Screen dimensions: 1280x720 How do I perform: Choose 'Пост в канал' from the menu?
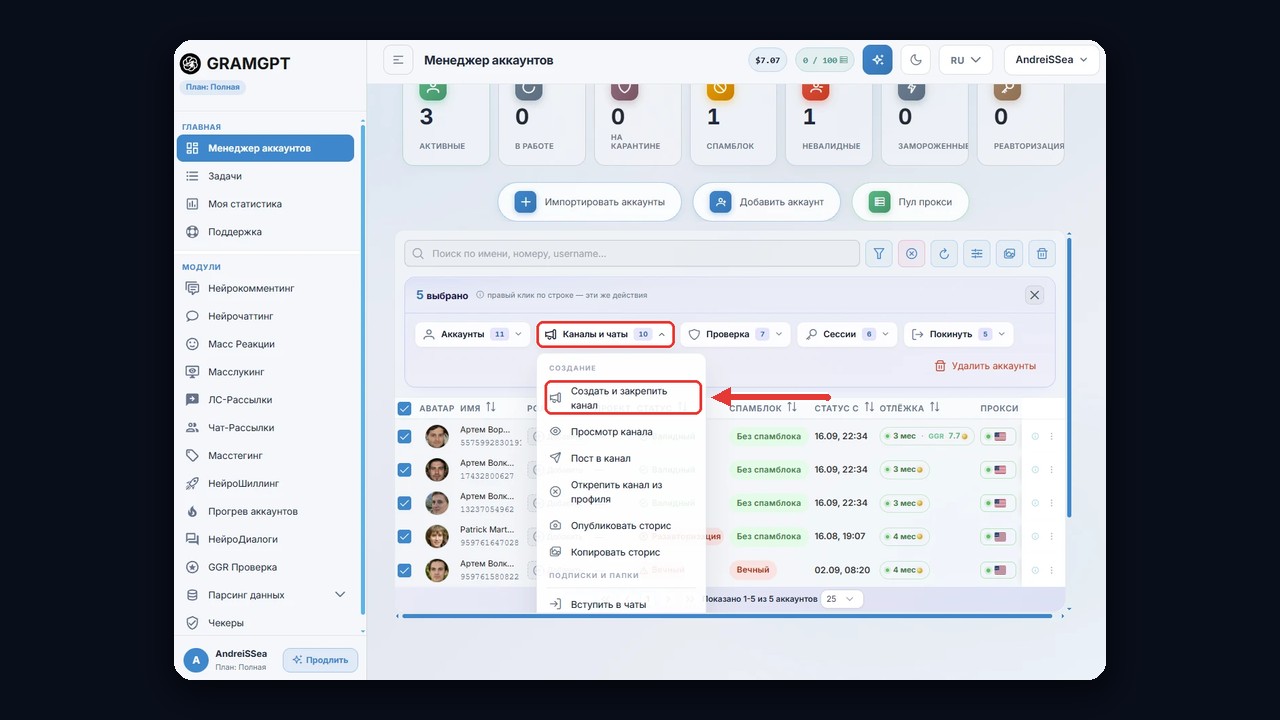[x=621, y=458]
